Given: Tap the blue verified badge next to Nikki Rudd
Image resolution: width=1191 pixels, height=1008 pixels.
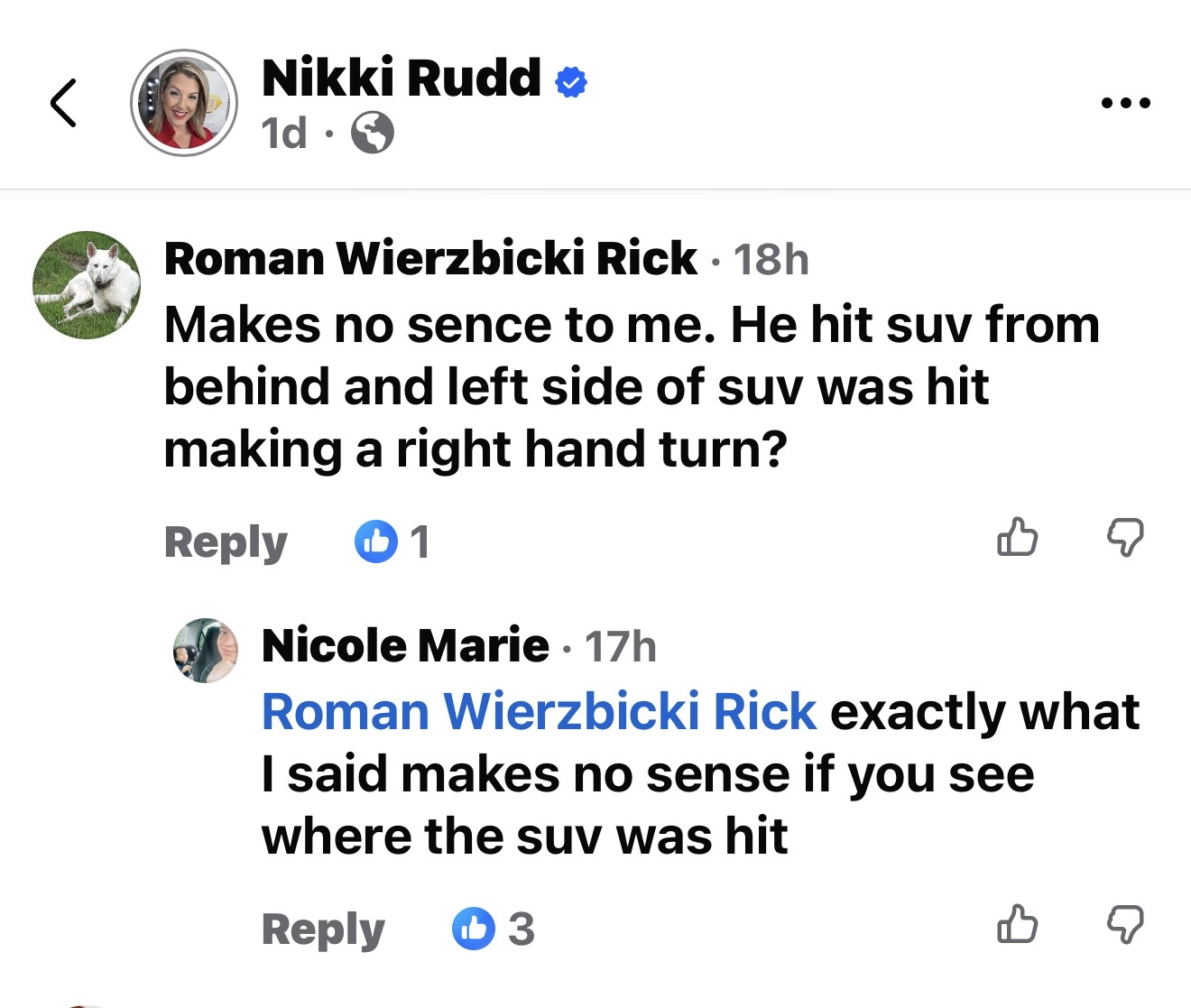Looking at the screenshot, I should tap(570, 82).
